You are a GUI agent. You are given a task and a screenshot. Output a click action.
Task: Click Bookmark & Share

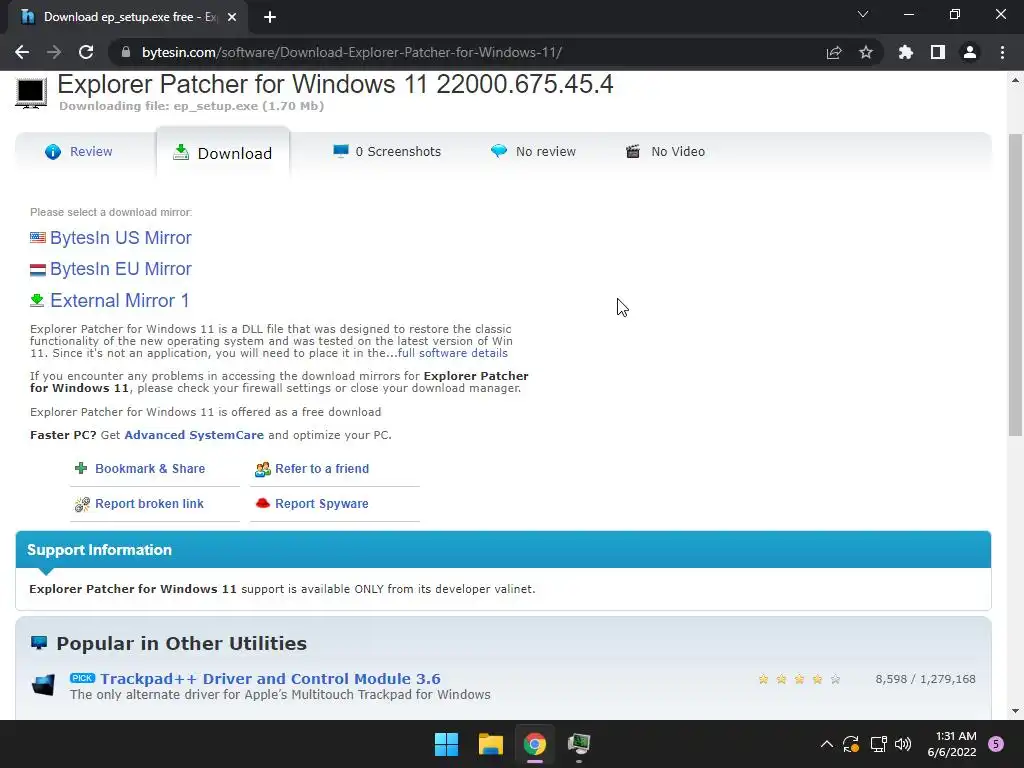click(150, 468)
